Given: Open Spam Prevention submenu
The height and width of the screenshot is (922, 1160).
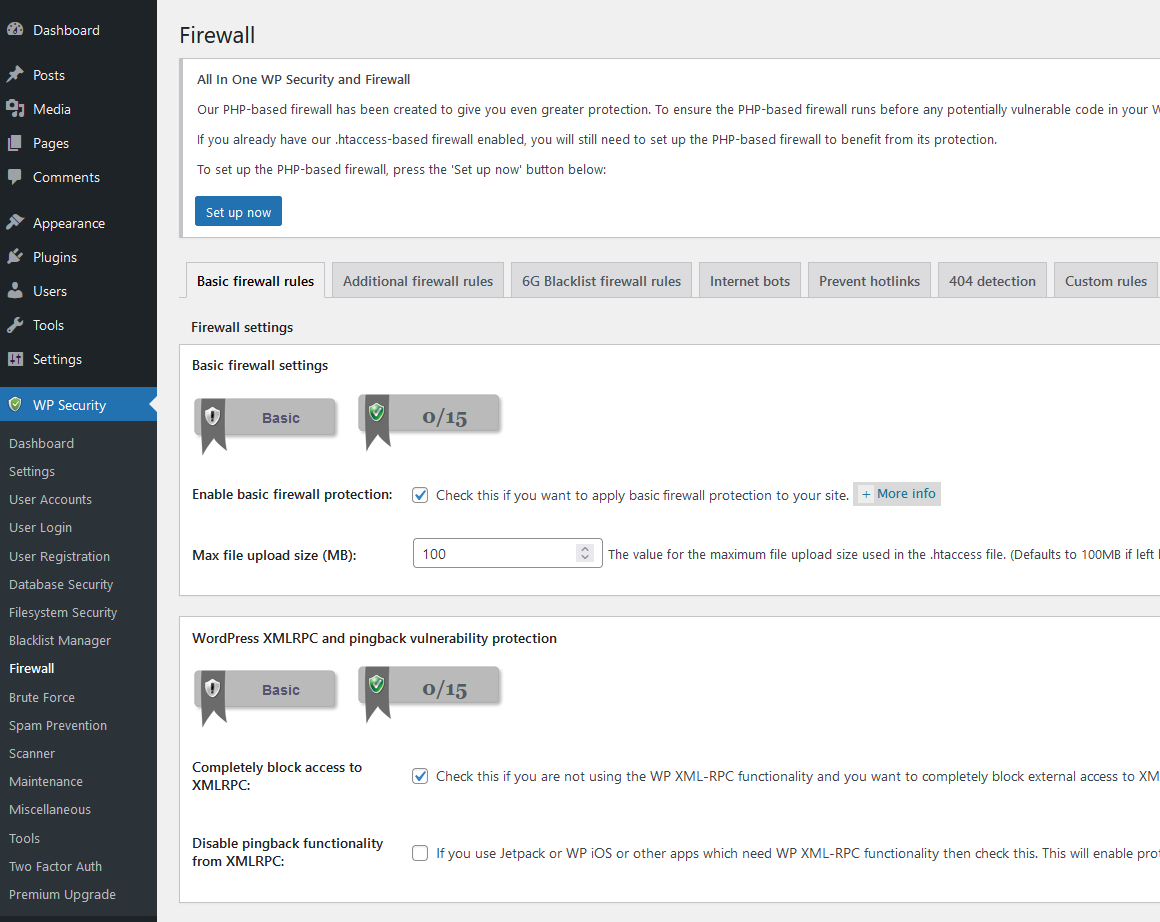Looking at the screenshot, I should 58,725.
